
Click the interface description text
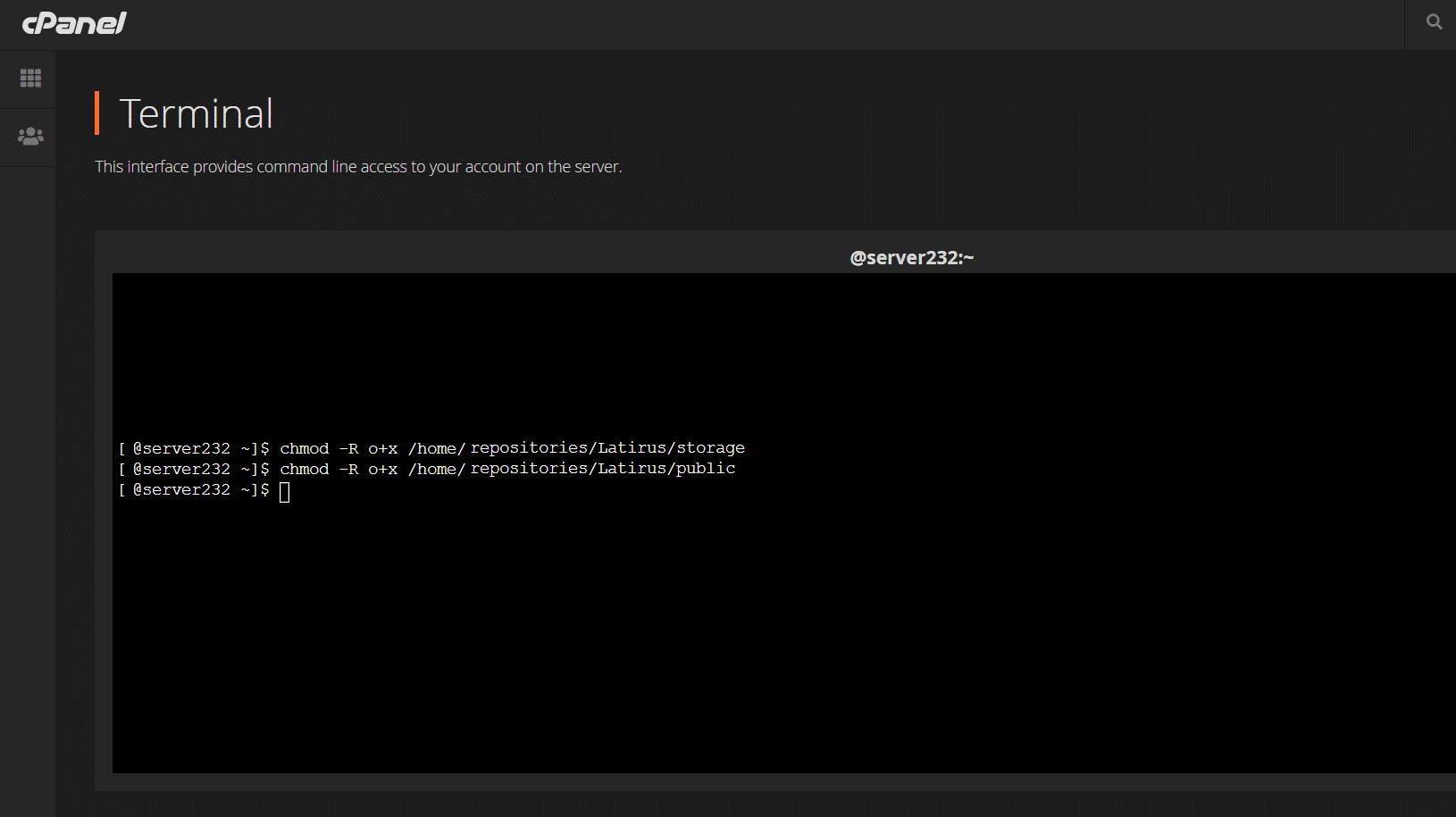[x=358, y=166]
